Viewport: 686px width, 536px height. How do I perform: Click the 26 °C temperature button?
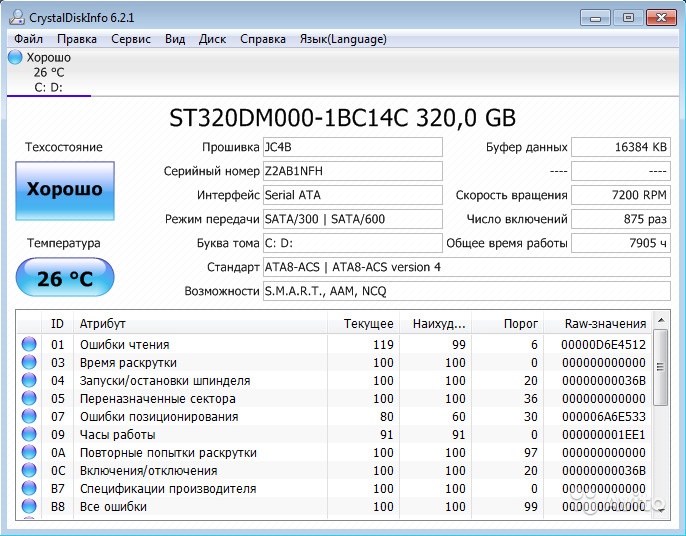coord(65,277)
